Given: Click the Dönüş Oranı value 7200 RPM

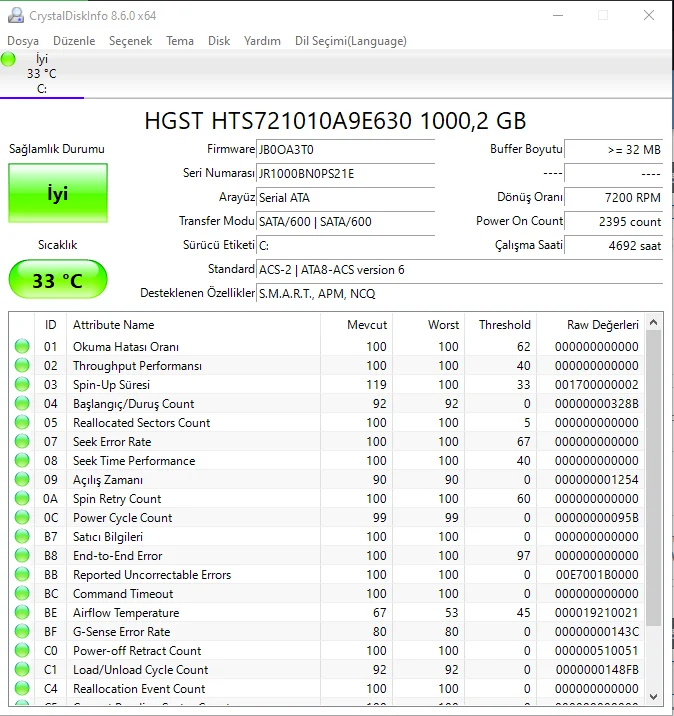Looking at the screenshot, I should [614, 198].
